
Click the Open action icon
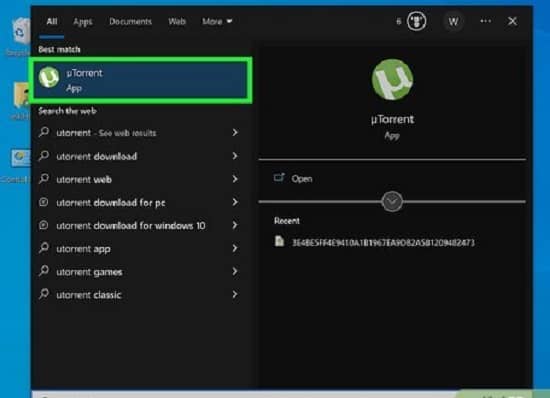(279, 178)
